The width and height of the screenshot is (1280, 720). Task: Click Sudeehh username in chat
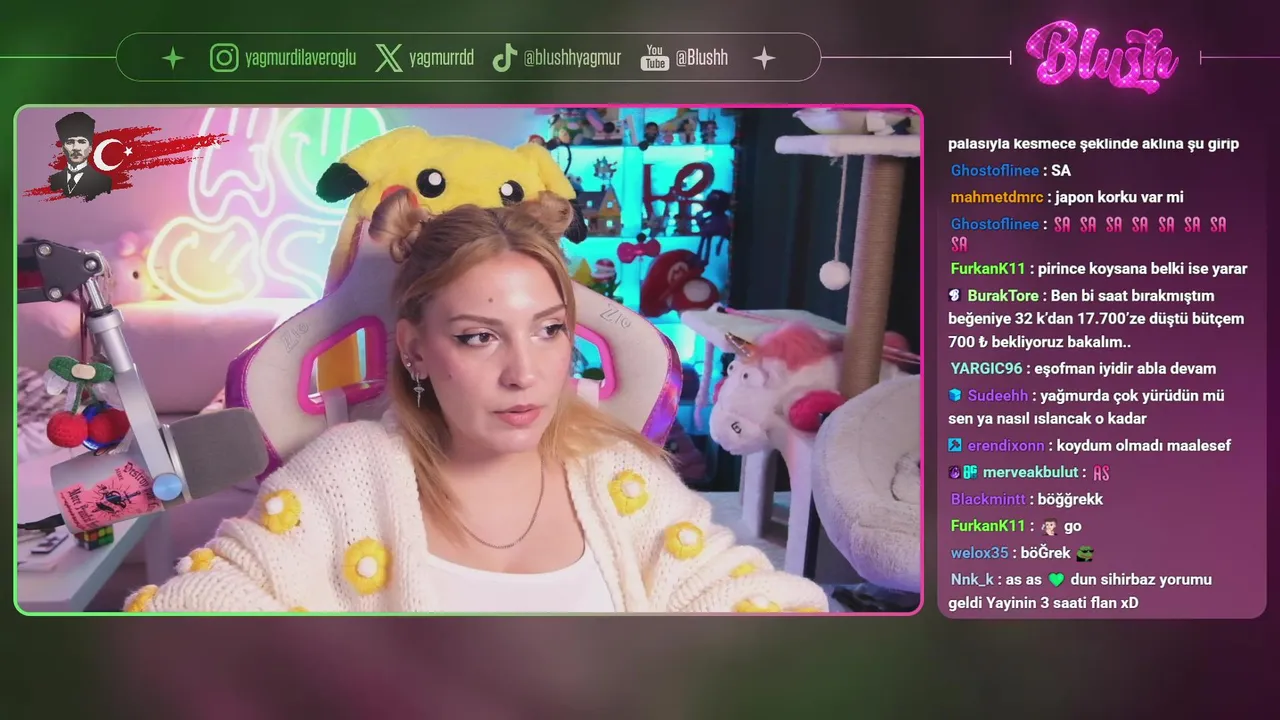(x=996, y=396)
